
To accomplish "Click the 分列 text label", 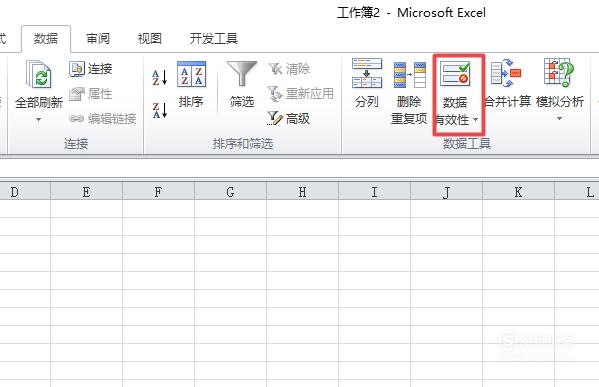I will coord(367,102).
